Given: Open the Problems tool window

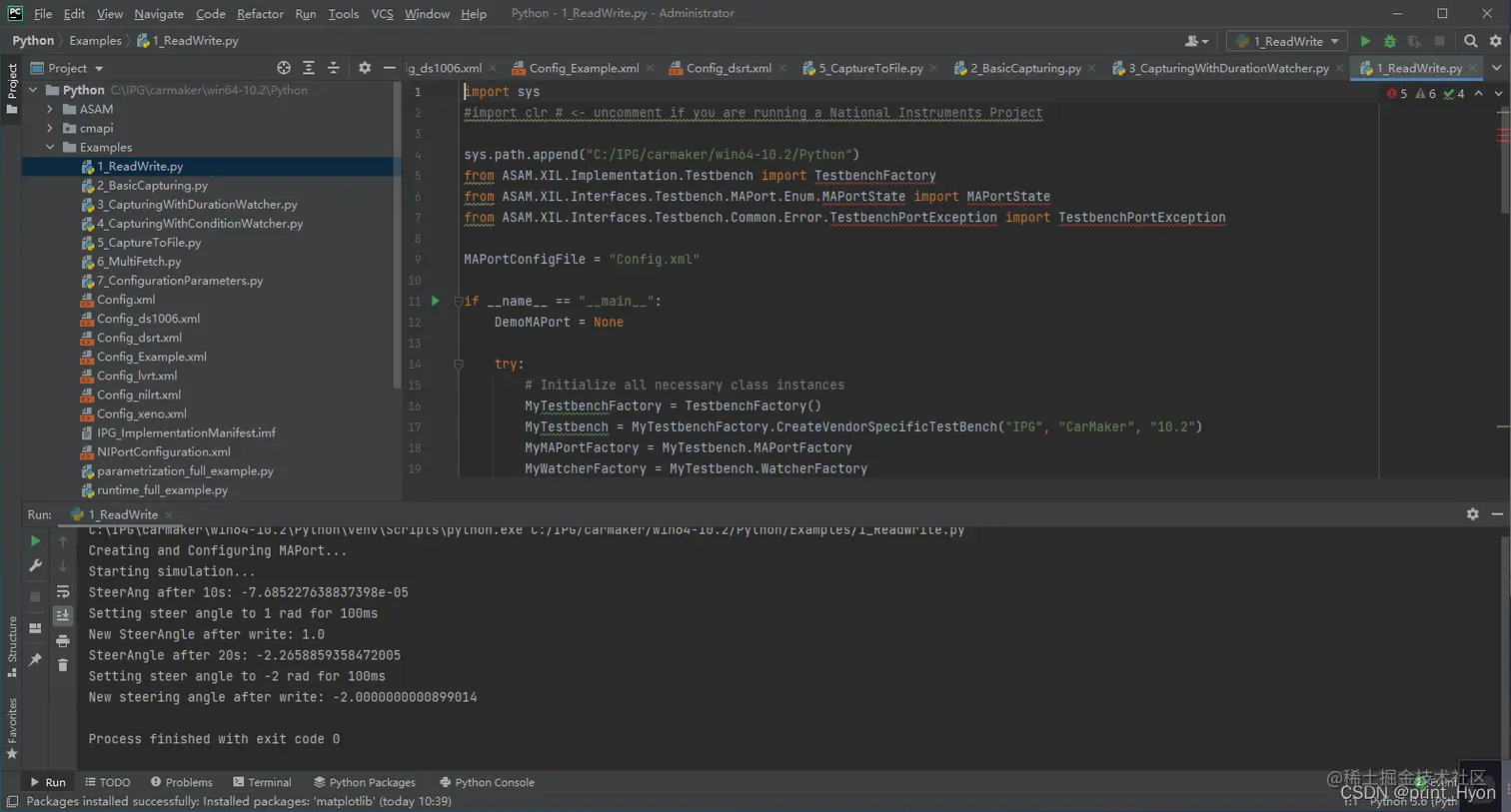Looking at the screenshot, I should (181, 782).
